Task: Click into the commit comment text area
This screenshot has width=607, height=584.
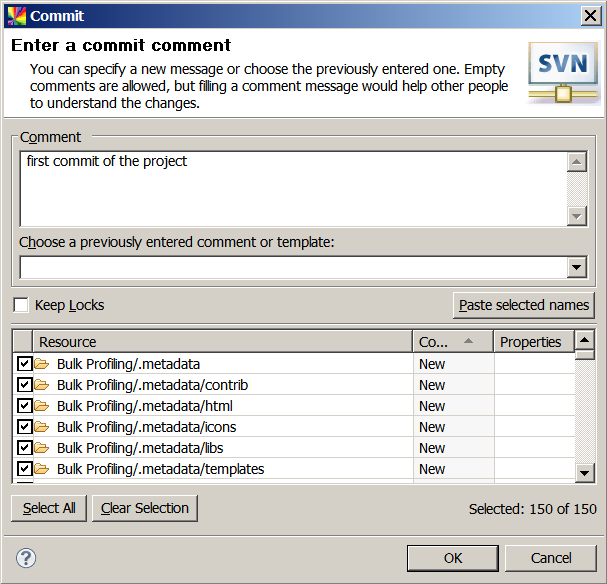Action: (292, 188)
